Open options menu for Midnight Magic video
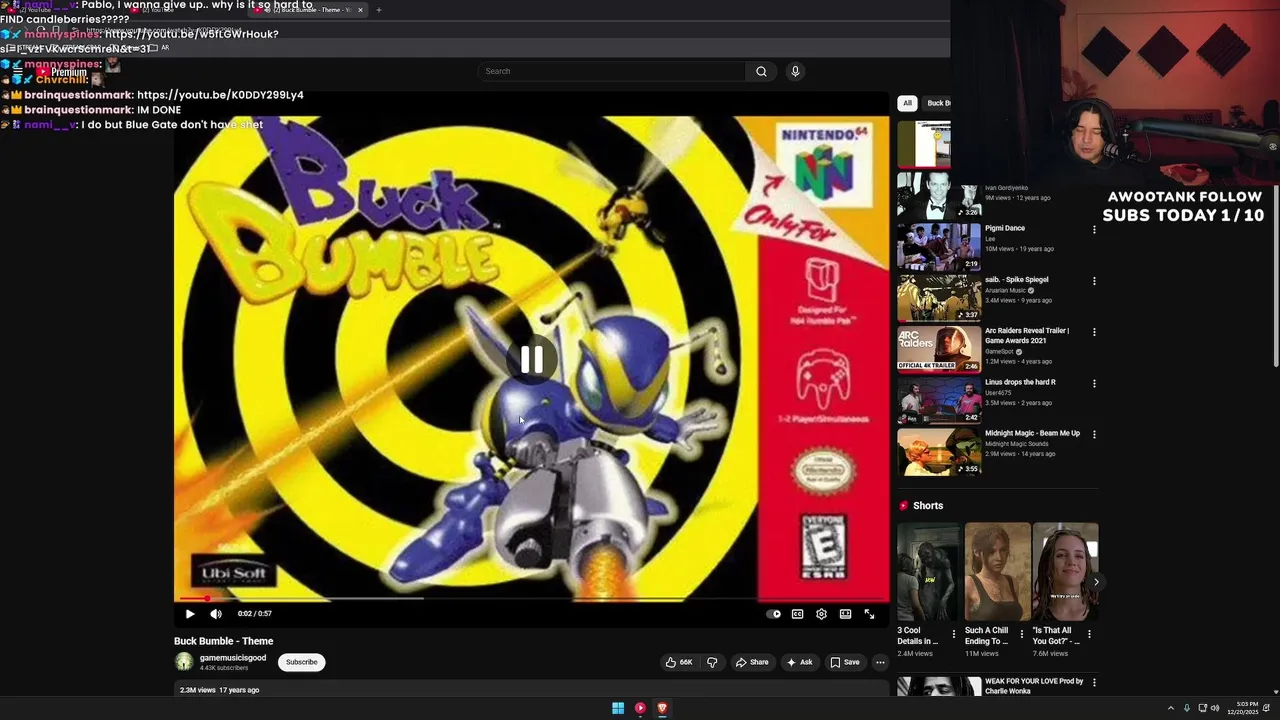This screenshot has height=720, width=1280. pos(1094,434)
